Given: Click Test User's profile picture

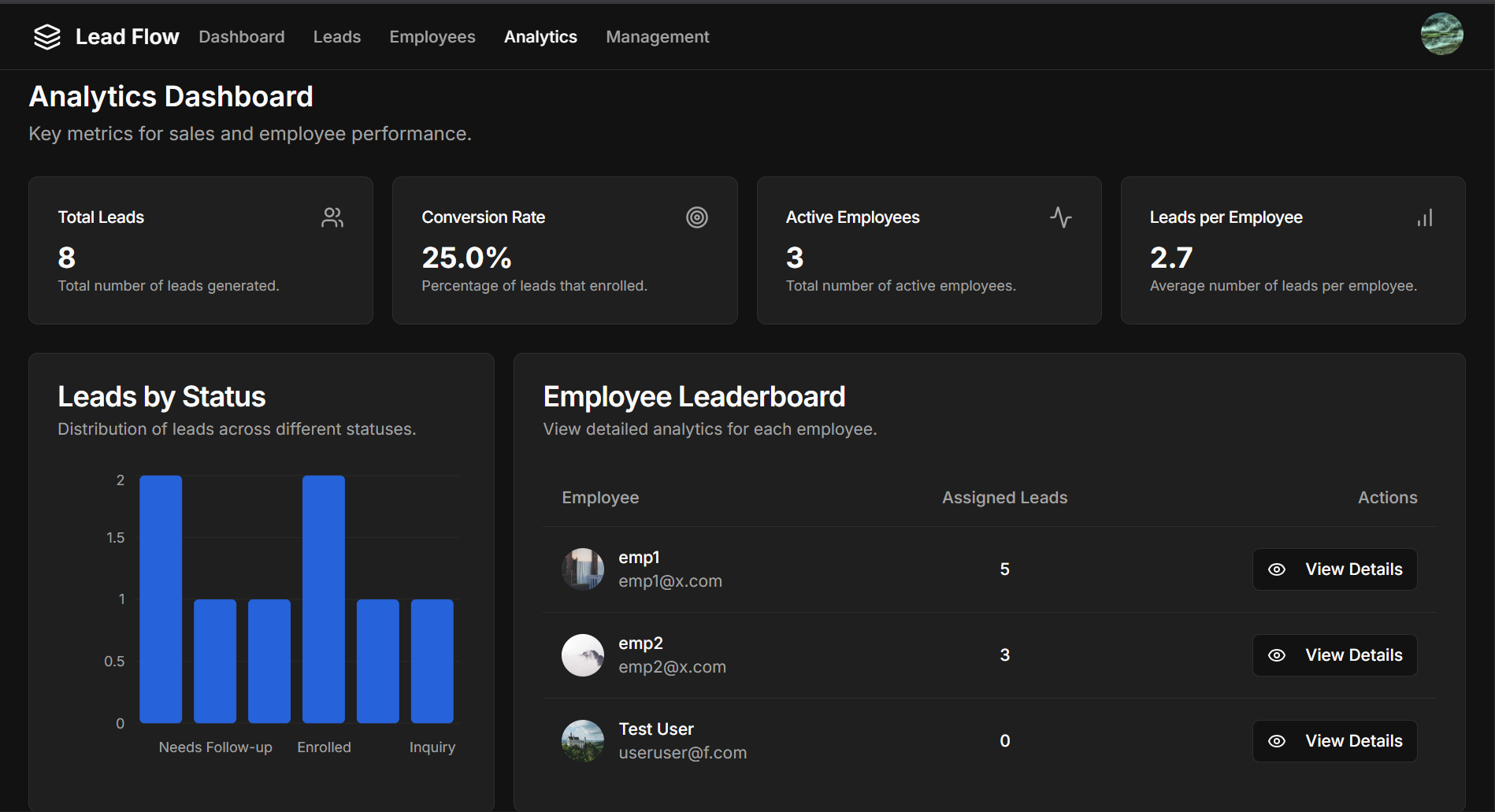Looking at the screenshot, I should (x=583, y=740).
